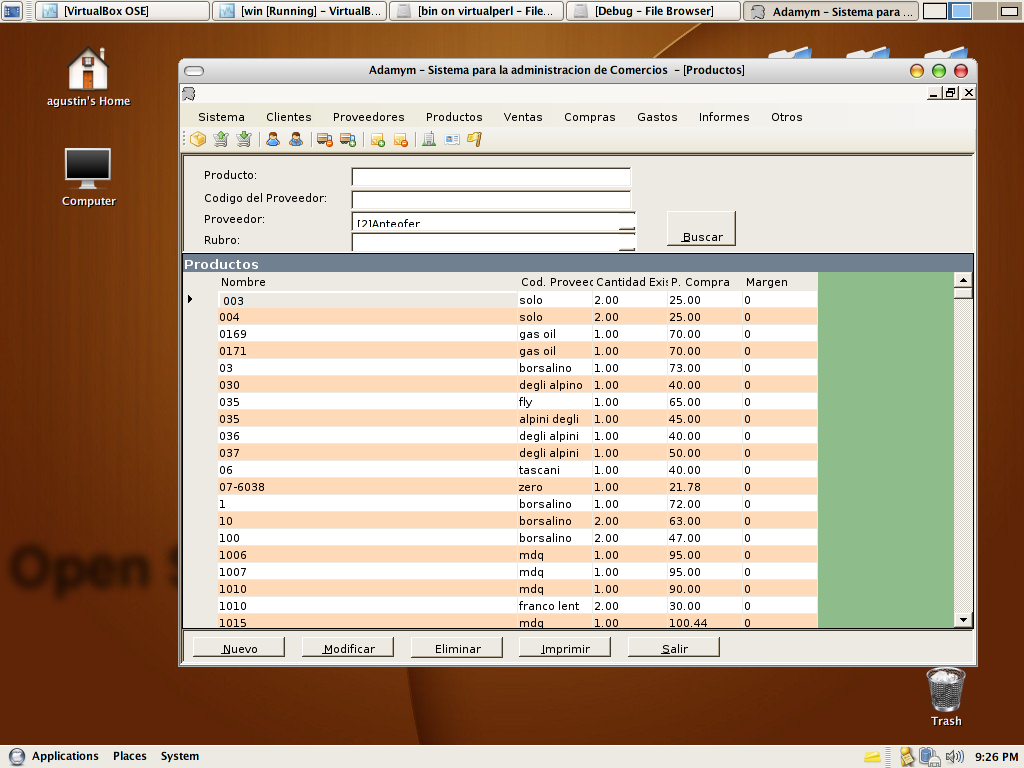
Task: Click the show desktop panel icon
Action: click(12, 11)
